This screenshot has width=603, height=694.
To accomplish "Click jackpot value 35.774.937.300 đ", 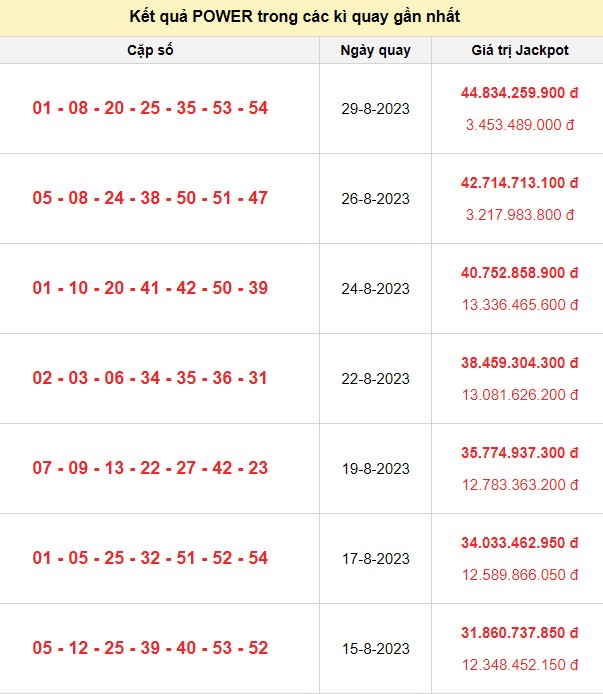I will point(520,453).
